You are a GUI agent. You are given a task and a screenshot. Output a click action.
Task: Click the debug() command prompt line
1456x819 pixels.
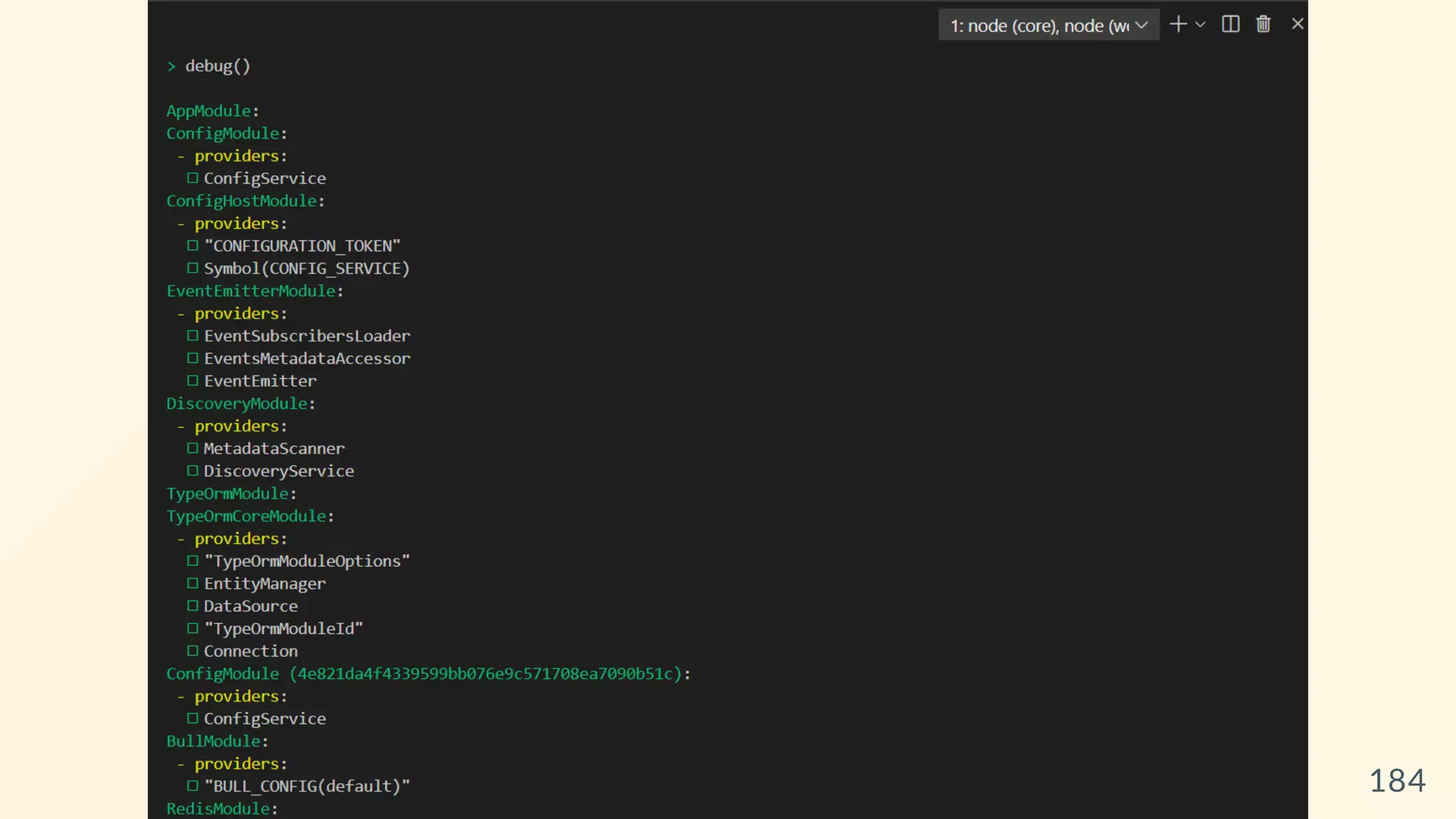point(217,66)
